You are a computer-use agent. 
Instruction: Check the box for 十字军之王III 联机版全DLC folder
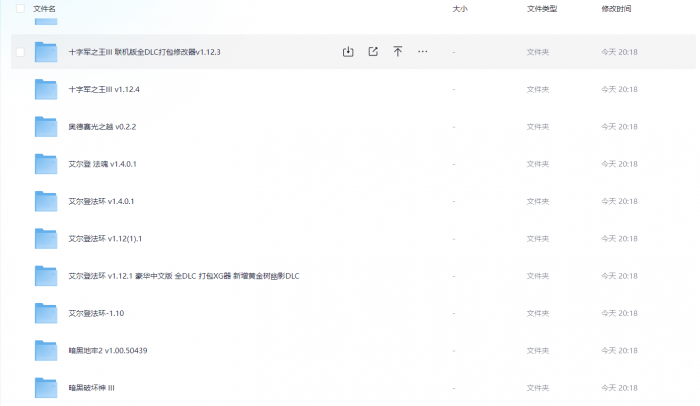click(20, 51)
